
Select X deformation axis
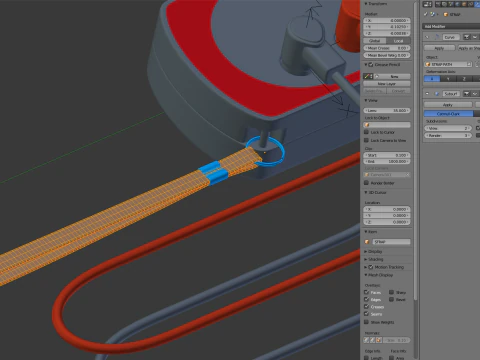tap(432, 79)
